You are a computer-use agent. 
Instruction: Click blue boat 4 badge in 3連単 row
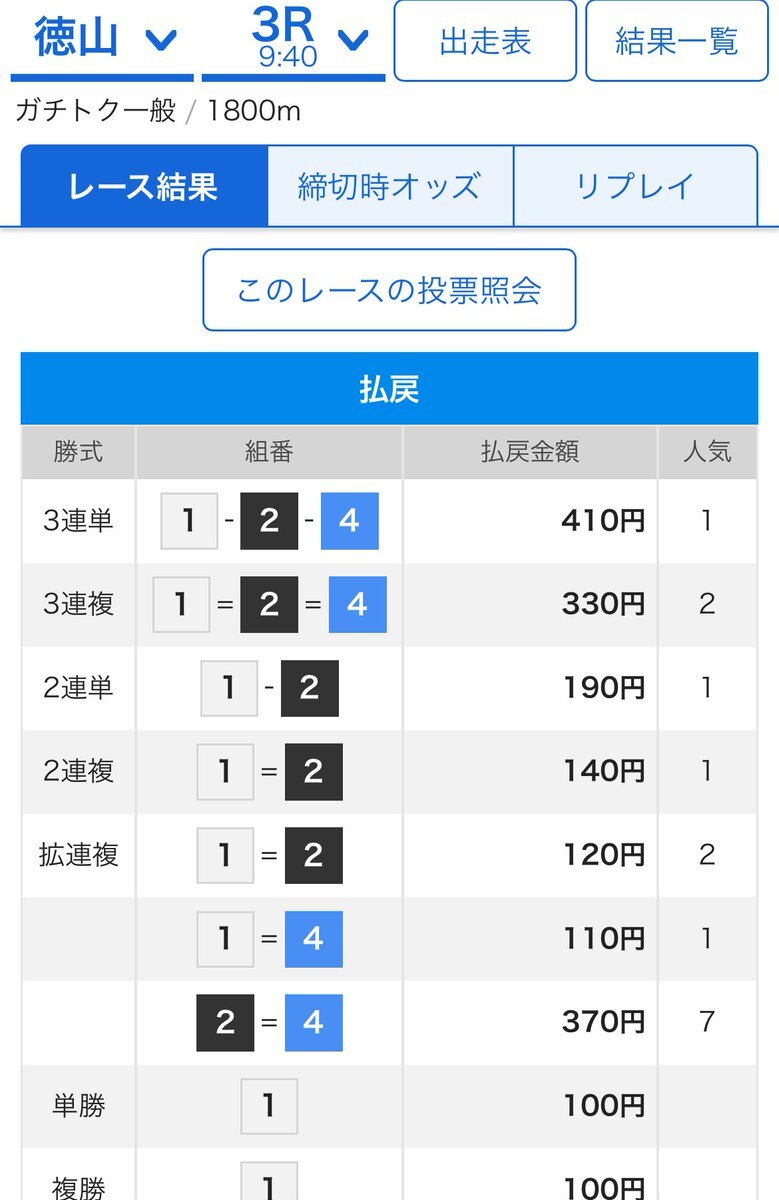tap(350, 521)
